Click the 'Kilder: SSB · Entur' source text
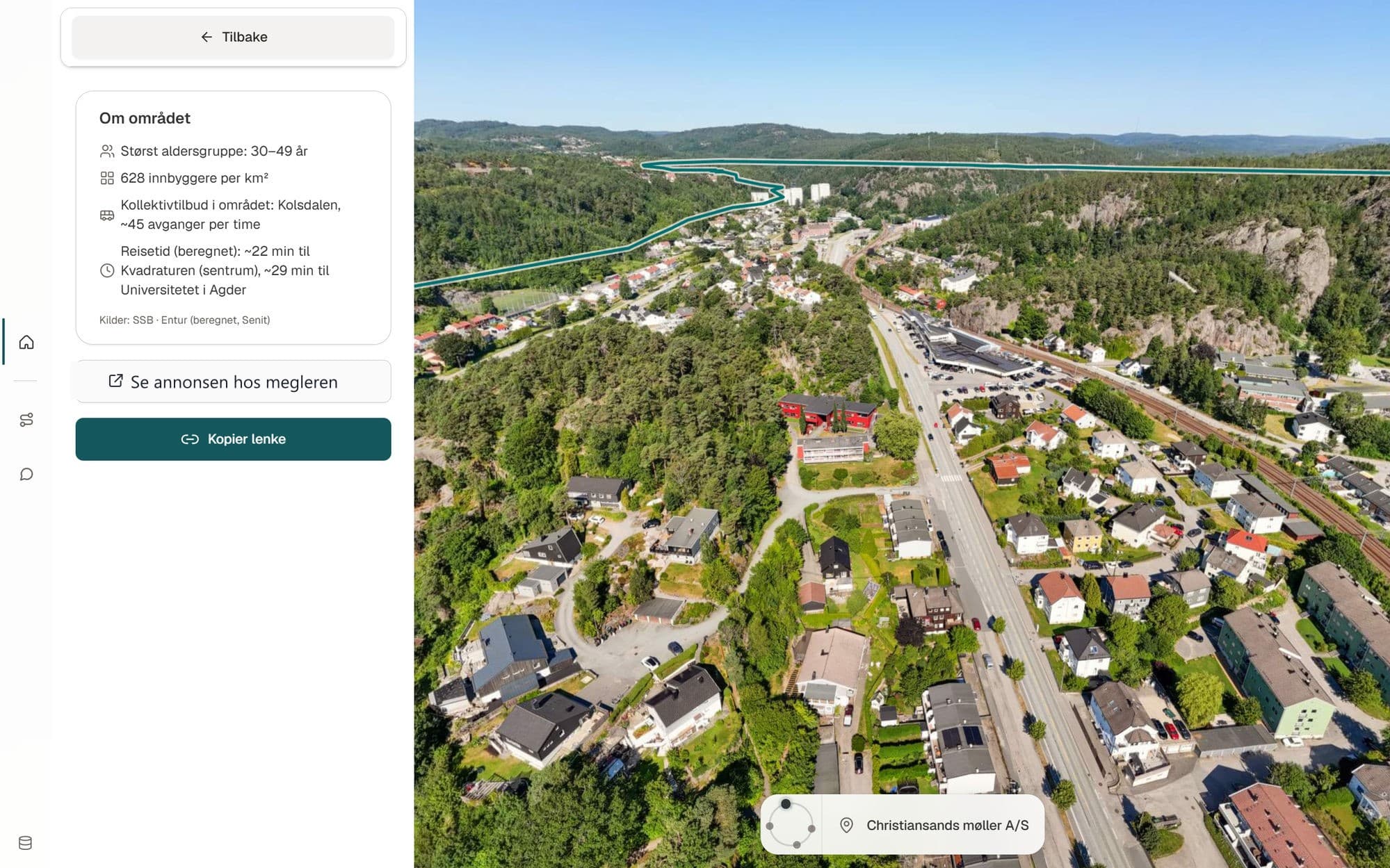 (x=184, y=320)
